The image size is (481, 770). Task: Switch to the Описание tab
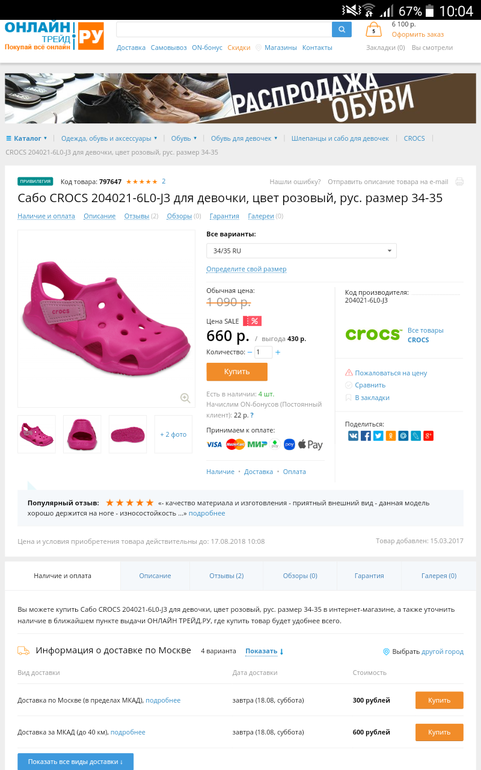click(155, 576)
